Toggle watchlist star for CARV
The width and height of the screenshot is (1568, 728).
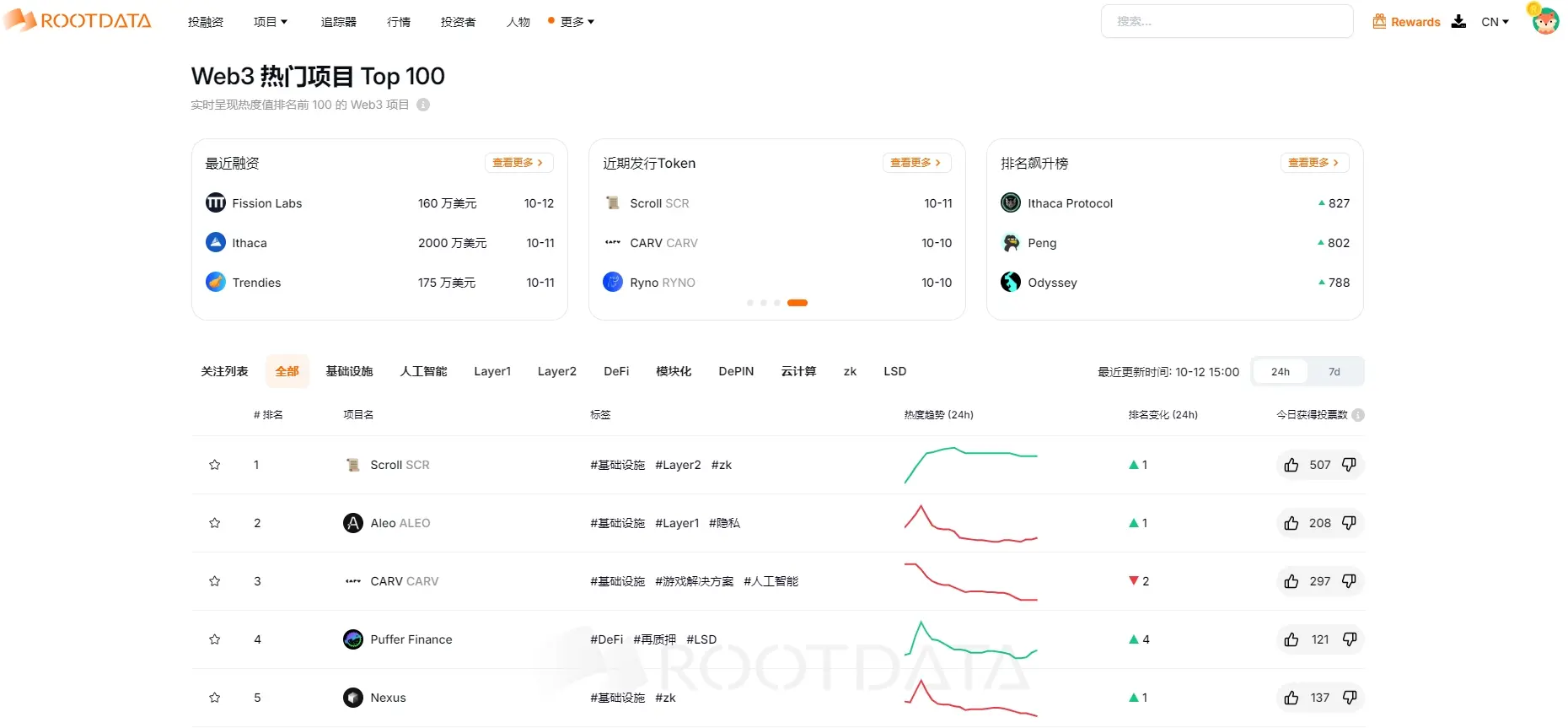[215, 581]
